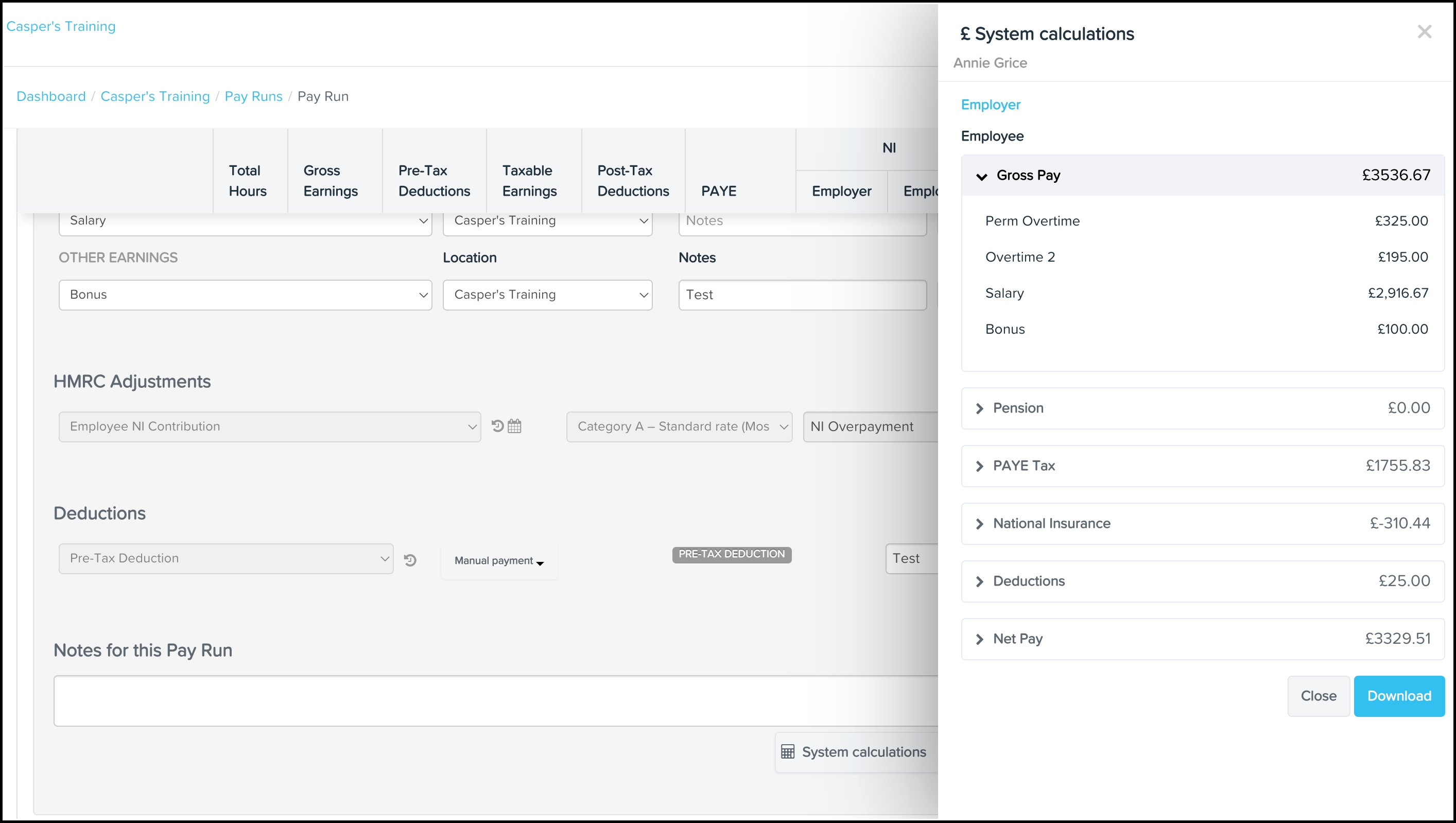This screenshot has height=823, width=1456.
Task: Collapse the Gross Pay section chevron
Action: tap(982, 176)
